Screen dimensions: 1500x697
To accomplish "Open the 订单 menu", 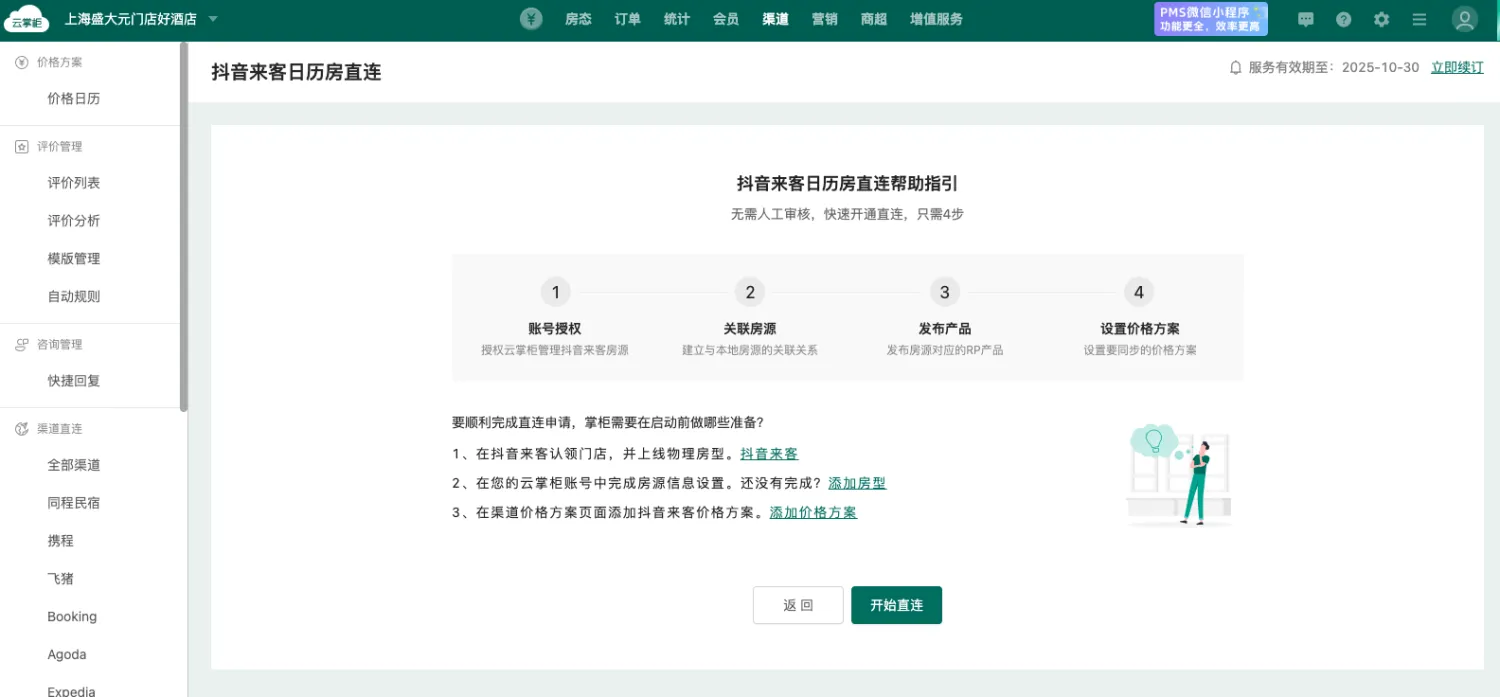I will pyautogui.click(x=628, y=19).
